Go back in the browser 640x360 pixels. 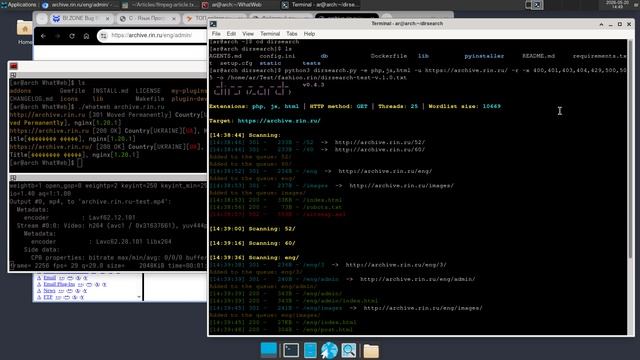click(x=43, y=36)
